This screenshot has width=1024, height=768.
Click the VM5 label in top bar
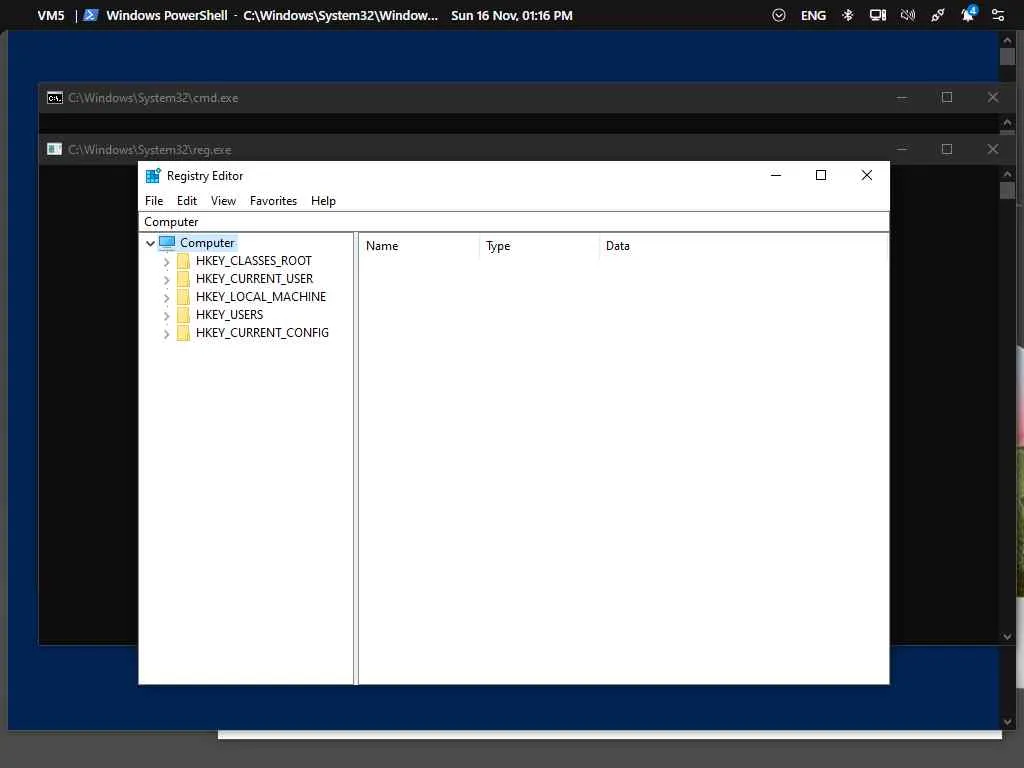[51, 15]
